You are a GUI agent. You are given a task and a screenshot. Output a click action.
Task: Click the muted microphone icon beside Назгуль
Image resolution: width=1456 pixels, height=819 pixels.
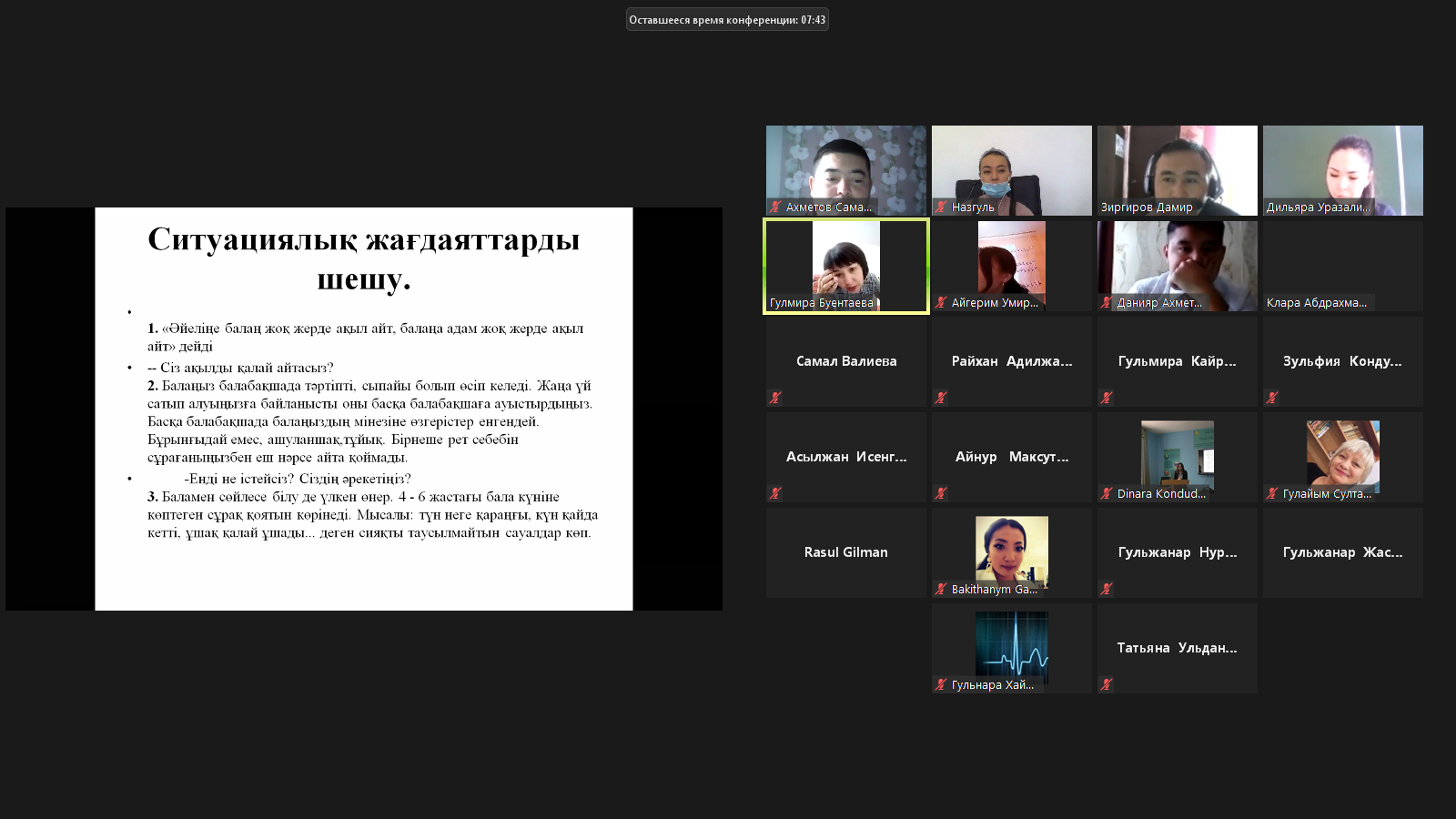(x=941, y=207)
